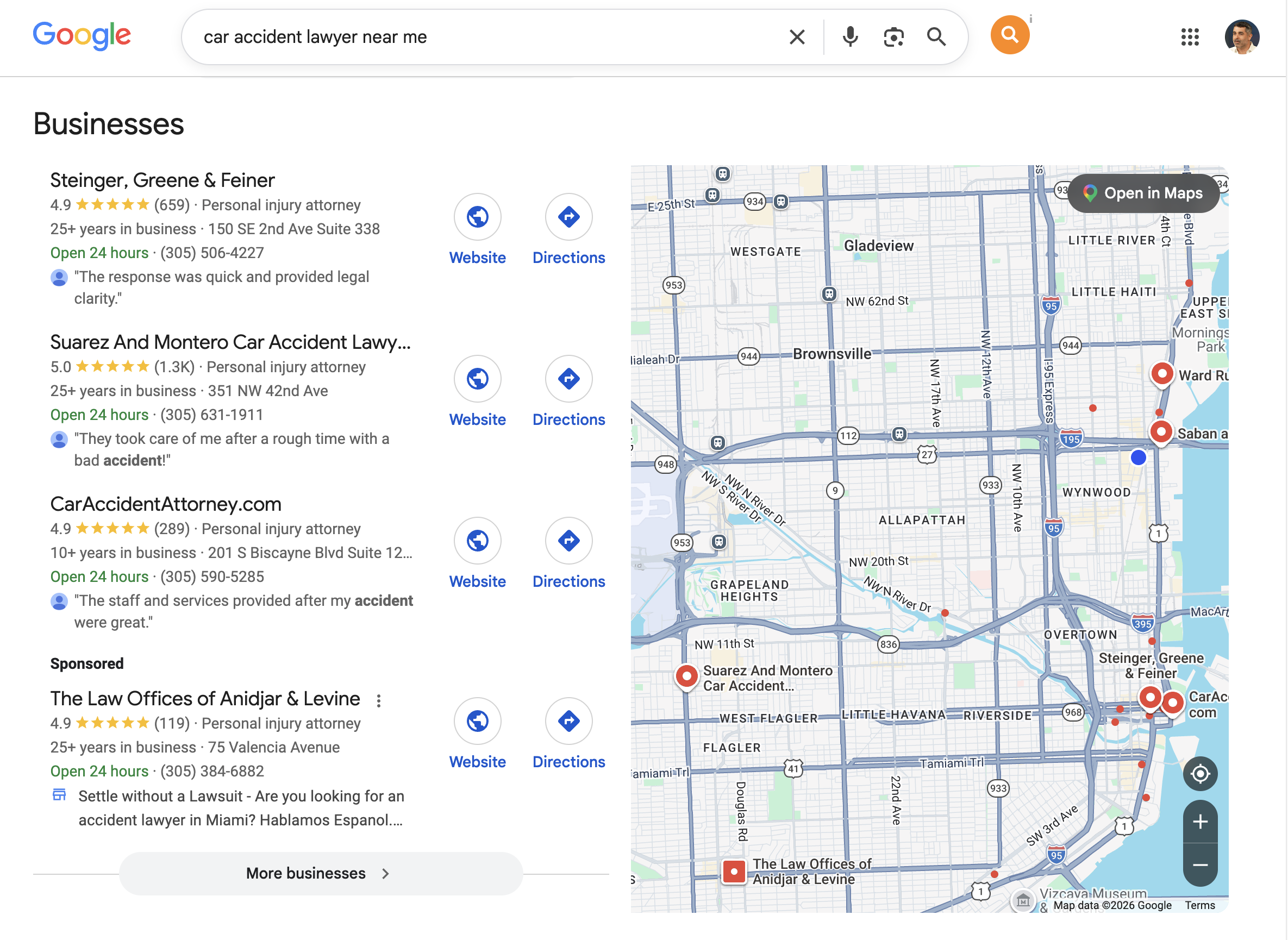Click the ad text "Settle without a Lawsuit"
The image size is (1288, 940).
pyautogui.click(x=241, y=808)
